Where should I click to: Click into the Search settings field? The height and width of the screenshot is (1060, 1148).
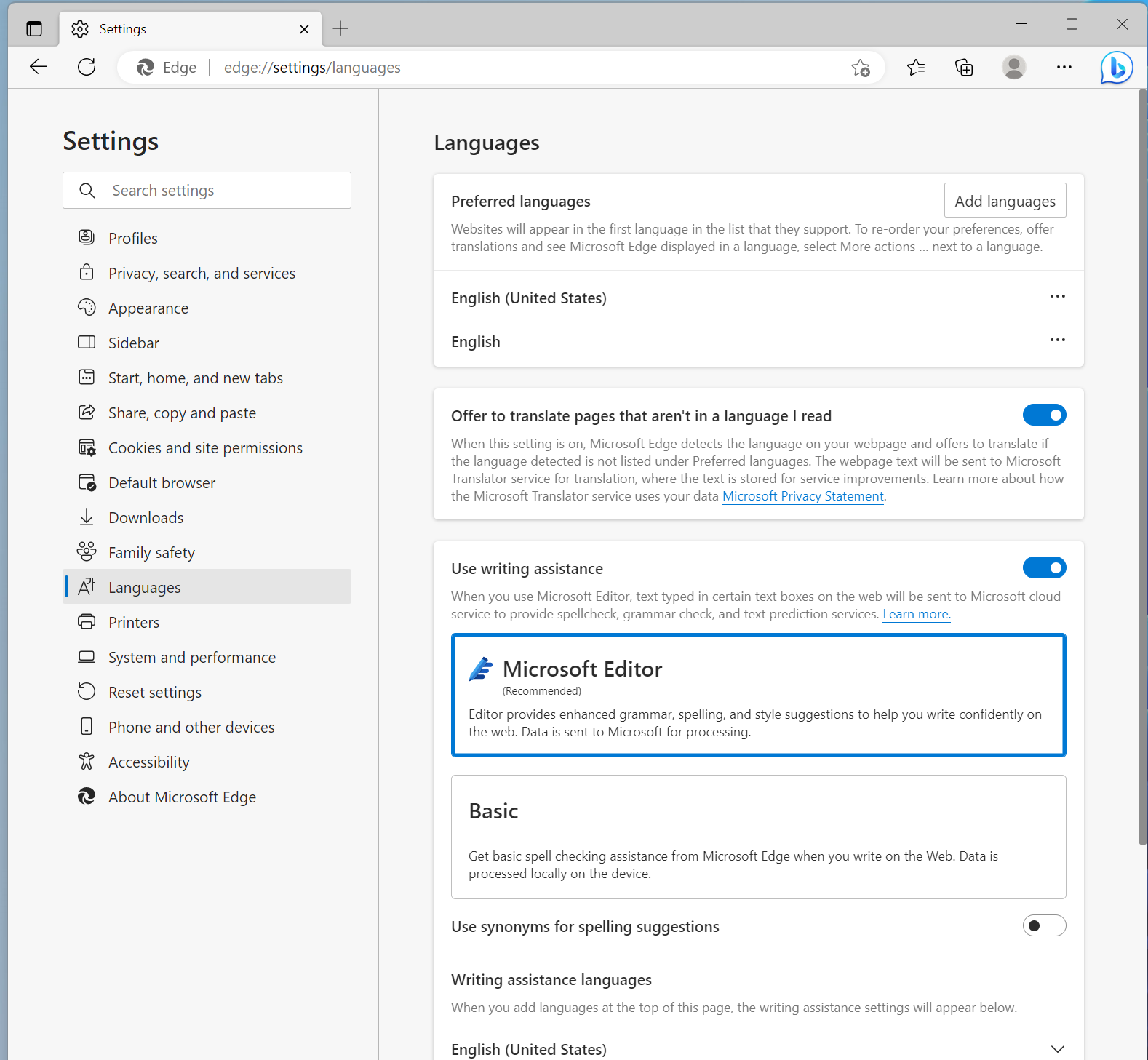pos(207,191)
